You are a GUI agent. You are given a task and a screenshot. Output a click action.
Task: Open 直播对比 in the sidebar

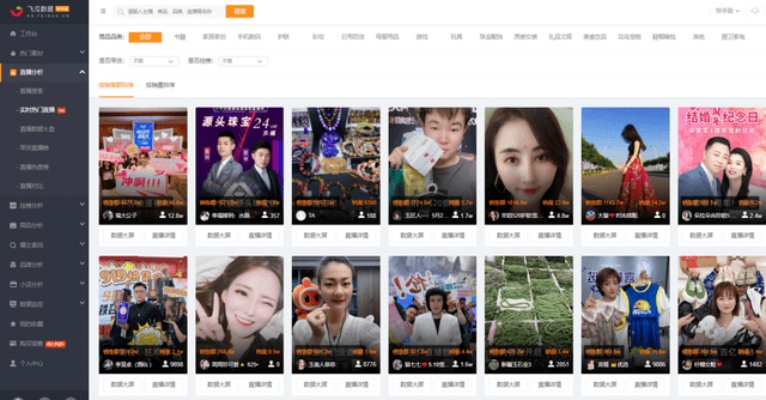click(32, 186)
